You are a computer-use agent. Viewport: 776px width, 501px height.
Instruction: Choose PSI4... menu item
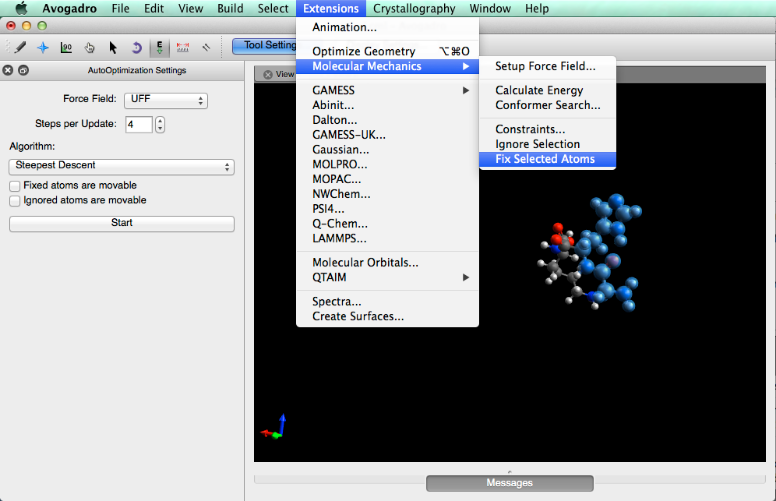pos(388,209)
